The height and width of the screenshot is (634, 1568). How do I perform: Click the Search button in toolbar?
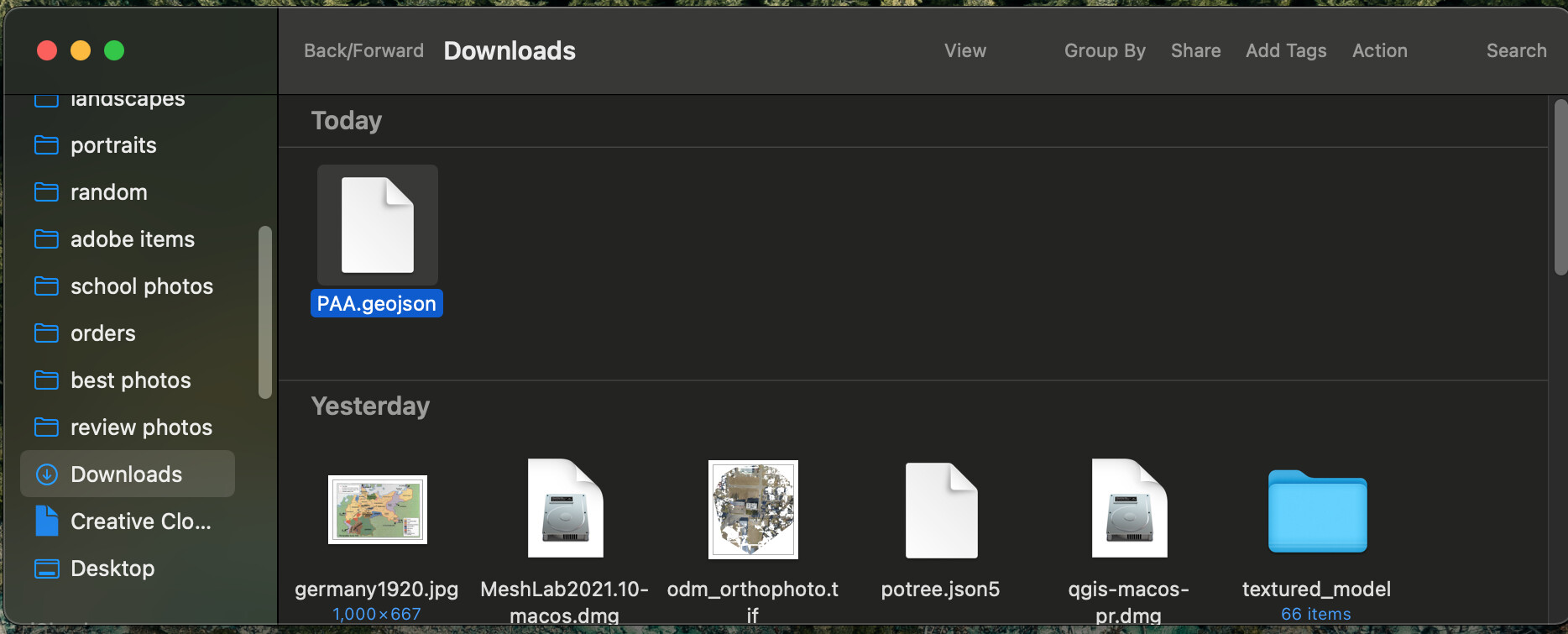pos(1516,50)
